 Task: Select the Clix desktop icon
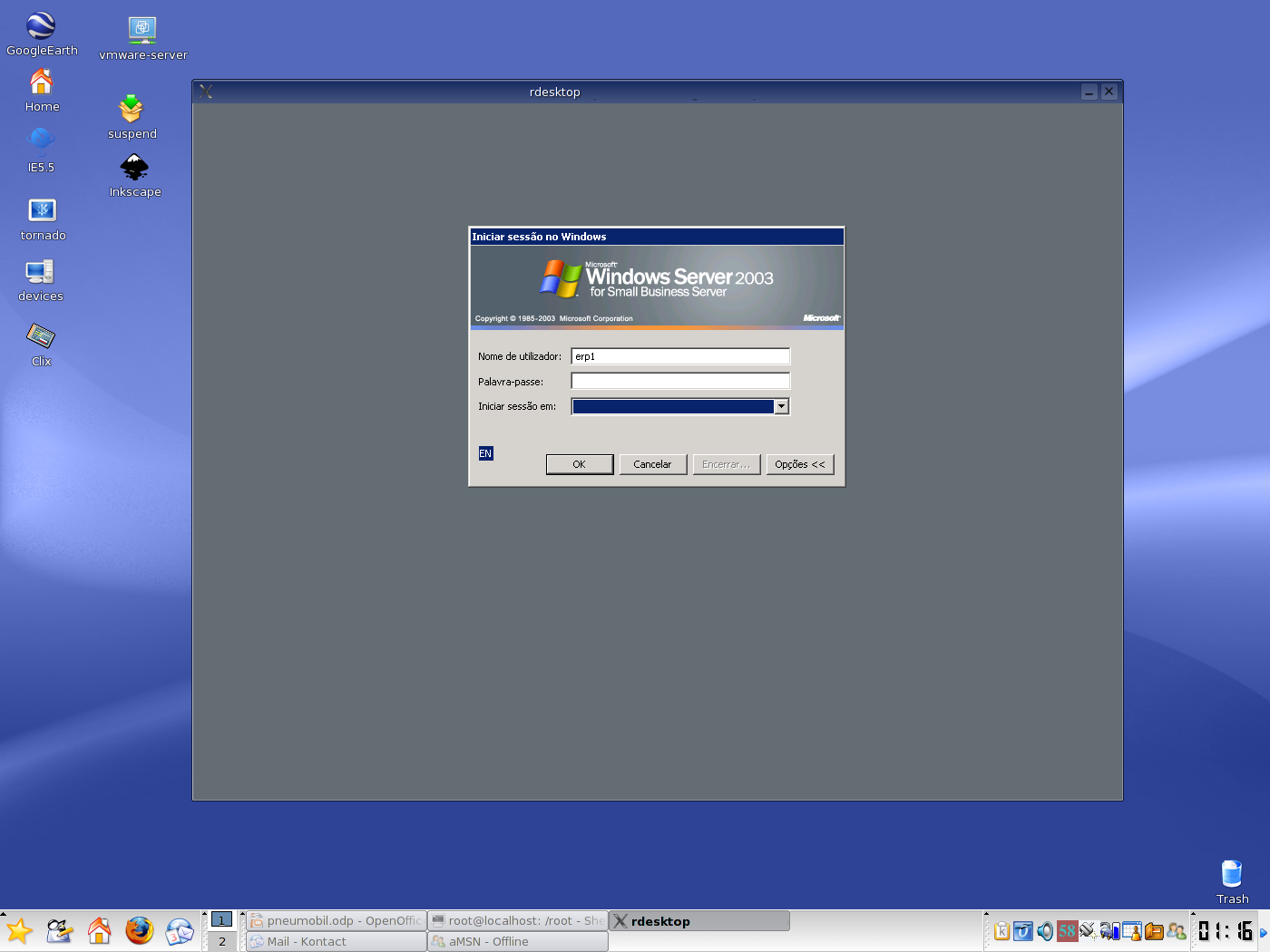coord(41,345)
